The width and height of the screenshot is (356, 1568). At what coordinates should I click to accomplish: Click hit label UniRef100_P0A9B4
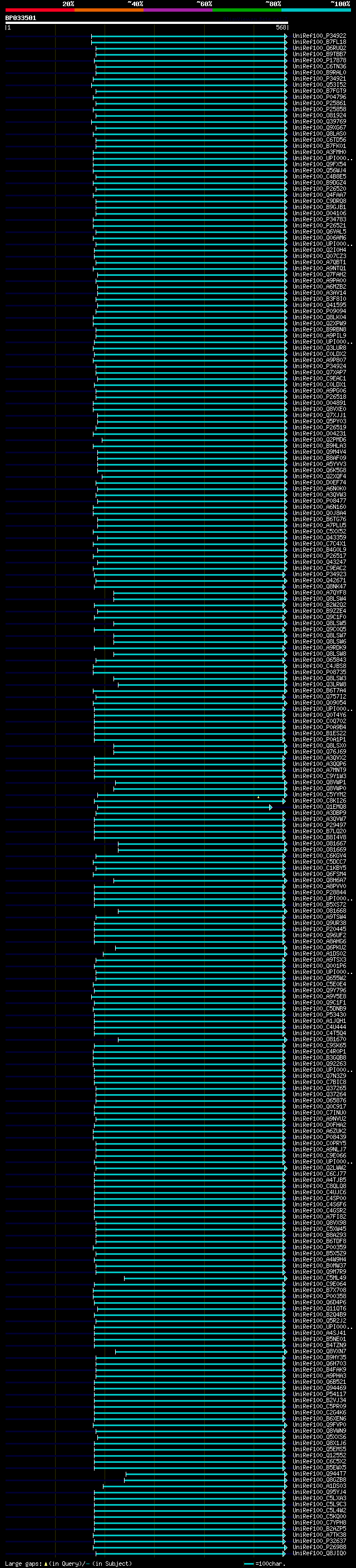(319, 728)
